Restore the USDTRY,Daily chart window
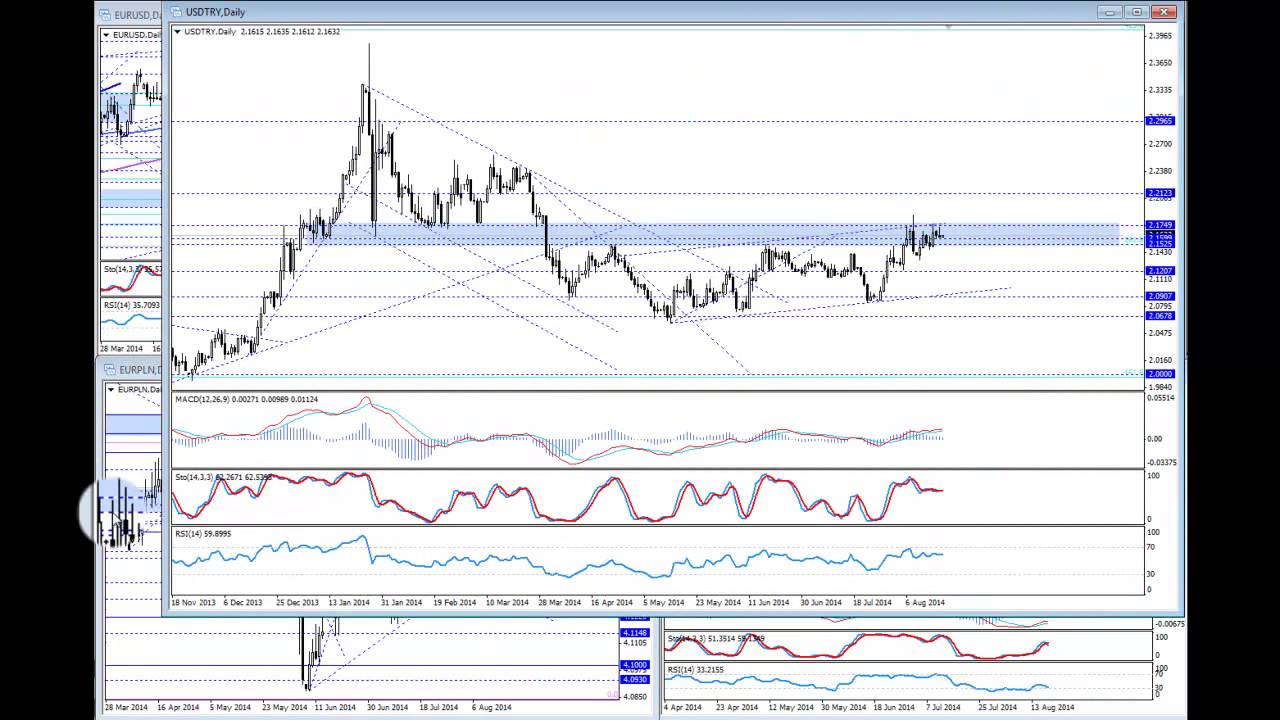This screenshot has height=720, width=1280. 1136,12
